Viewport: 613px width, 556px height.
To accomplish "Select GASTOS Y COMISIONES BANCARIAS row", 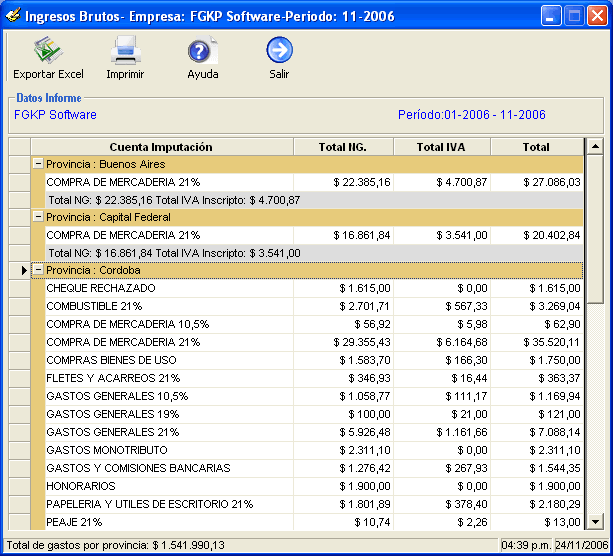I will [314, 468].
